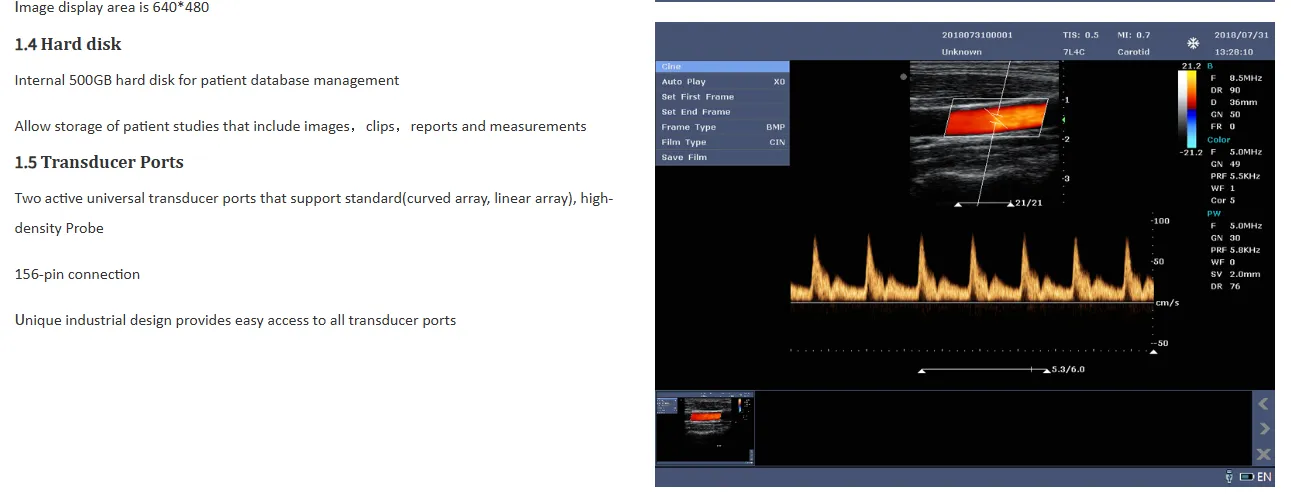This screenshot has height=494, width=1291.
Task: Choose Set First Frame menu entry
Action: click(x=722, y=97)
